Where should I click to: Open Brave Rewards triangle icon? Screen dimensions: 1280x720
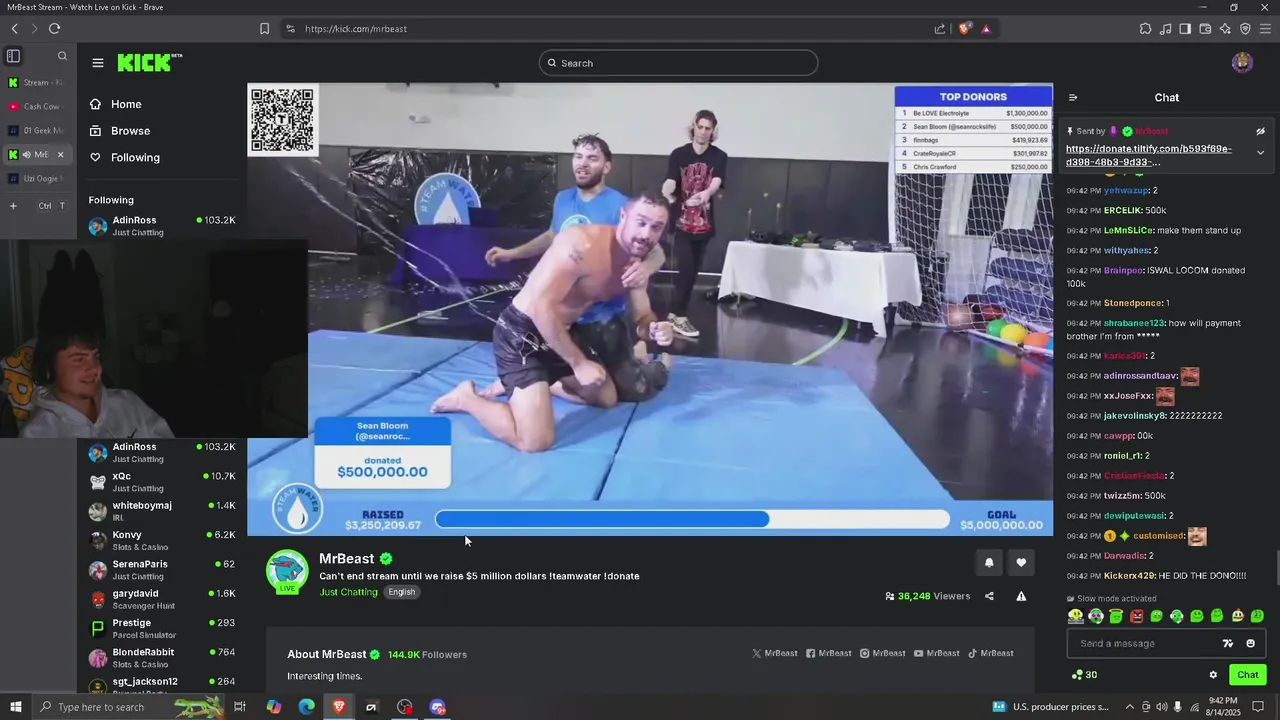pyautogui.click(x=986, y=29)
